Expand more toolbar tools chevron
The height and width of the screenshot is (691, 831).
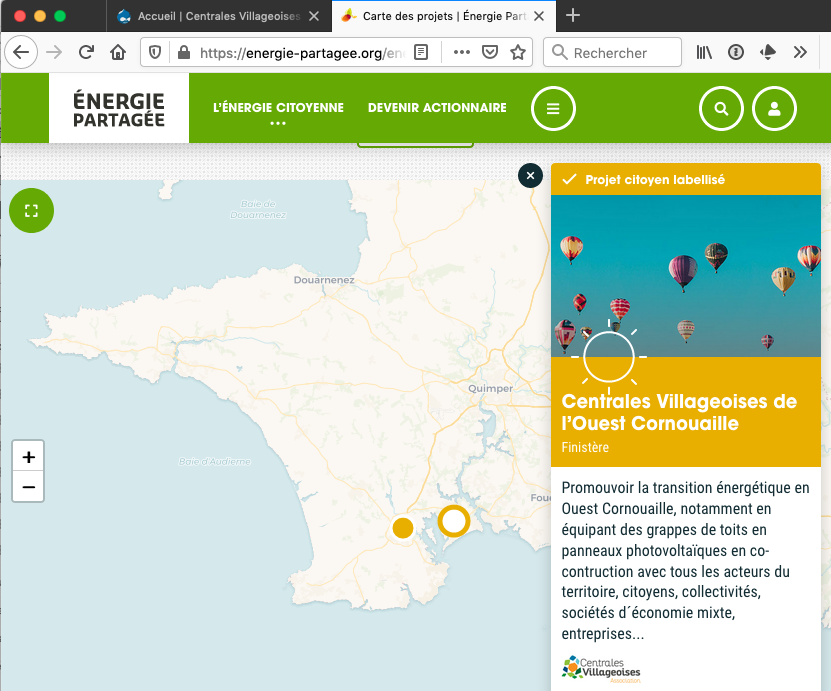point(800,52)
